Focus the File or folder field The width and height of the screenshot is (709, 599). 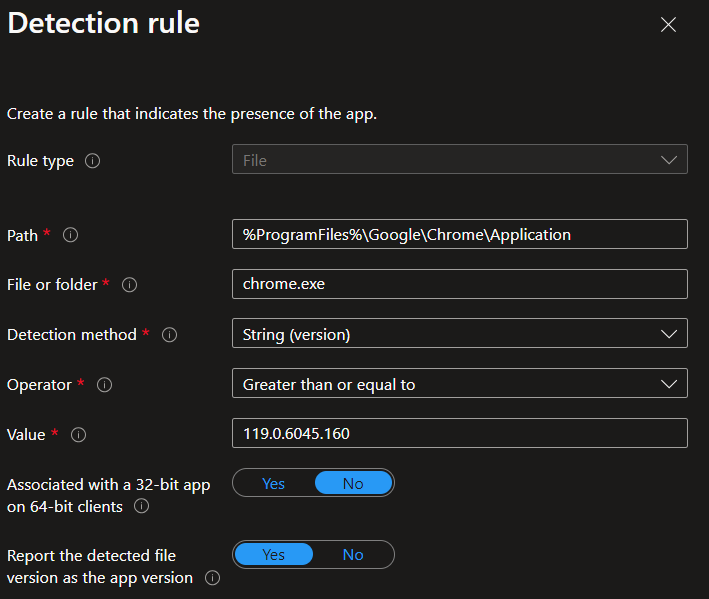click(460, 284)
